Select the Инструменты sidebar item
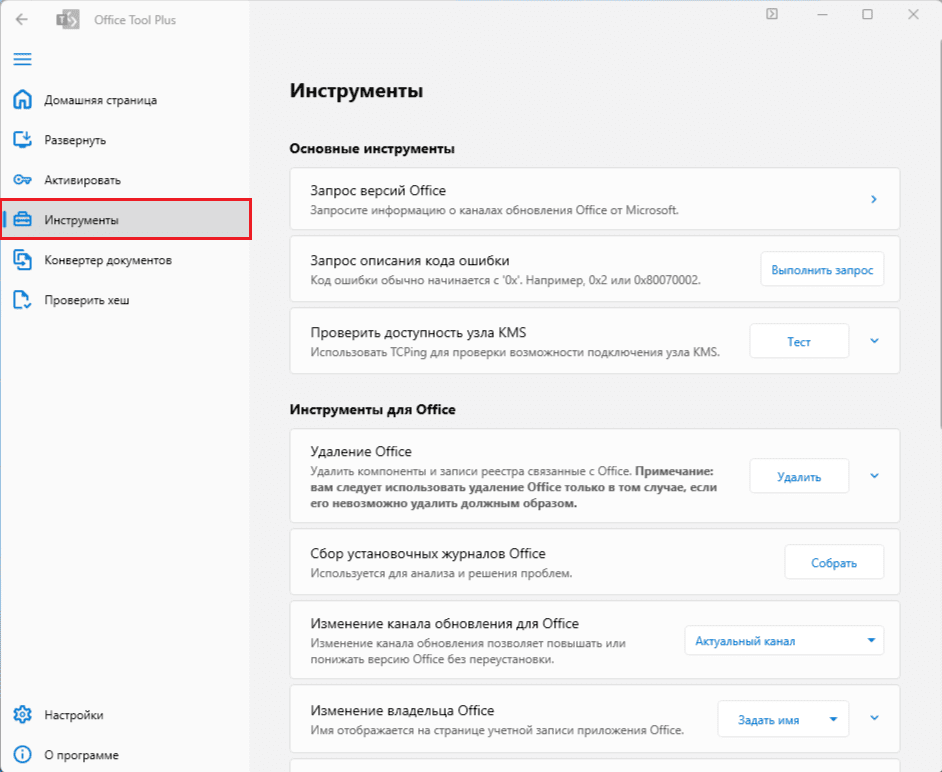The width and height of the screenshot is (942, 772). click(x=125, y=220)
